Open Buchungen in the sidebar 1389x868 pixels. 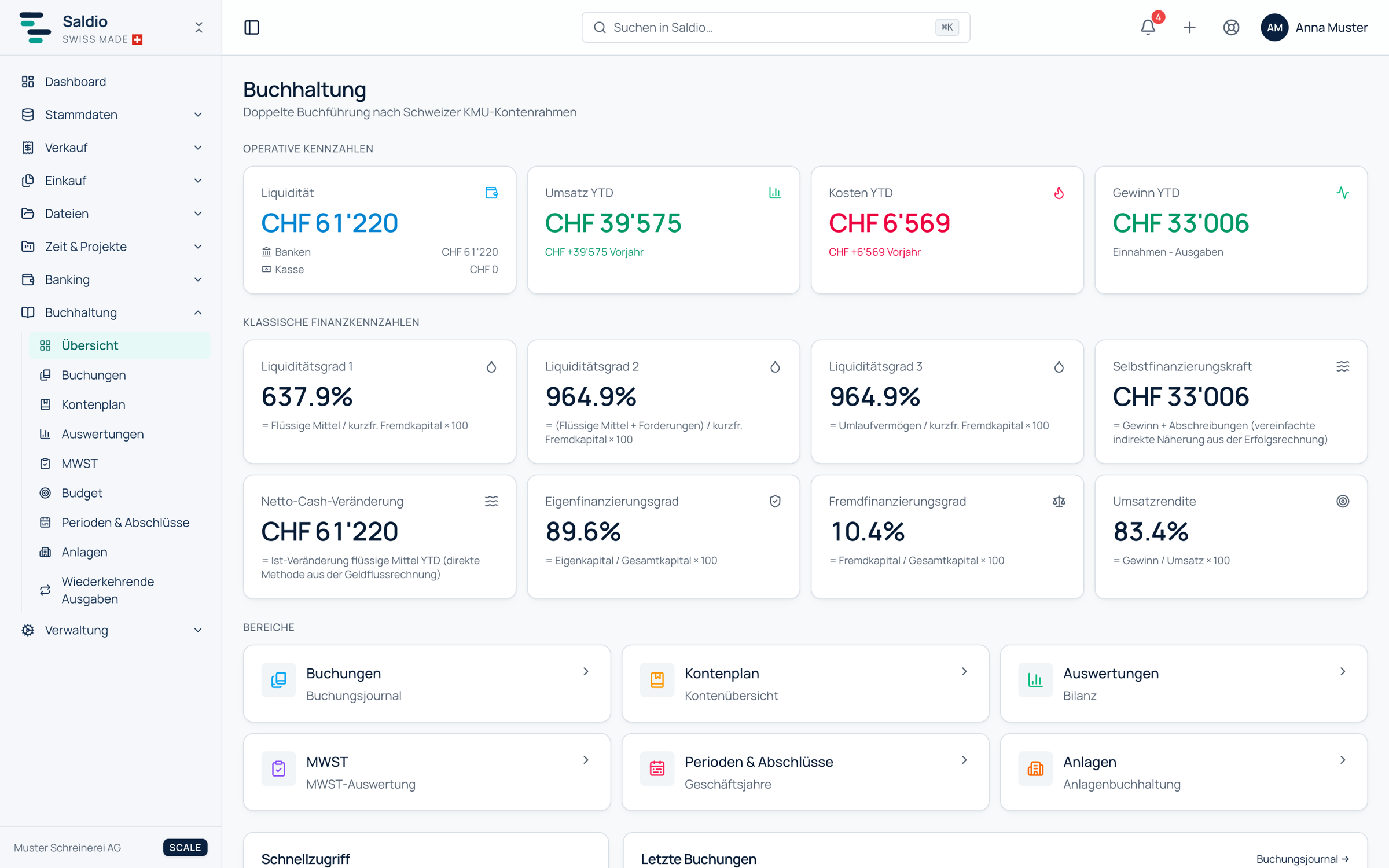(x=119, y=375)
